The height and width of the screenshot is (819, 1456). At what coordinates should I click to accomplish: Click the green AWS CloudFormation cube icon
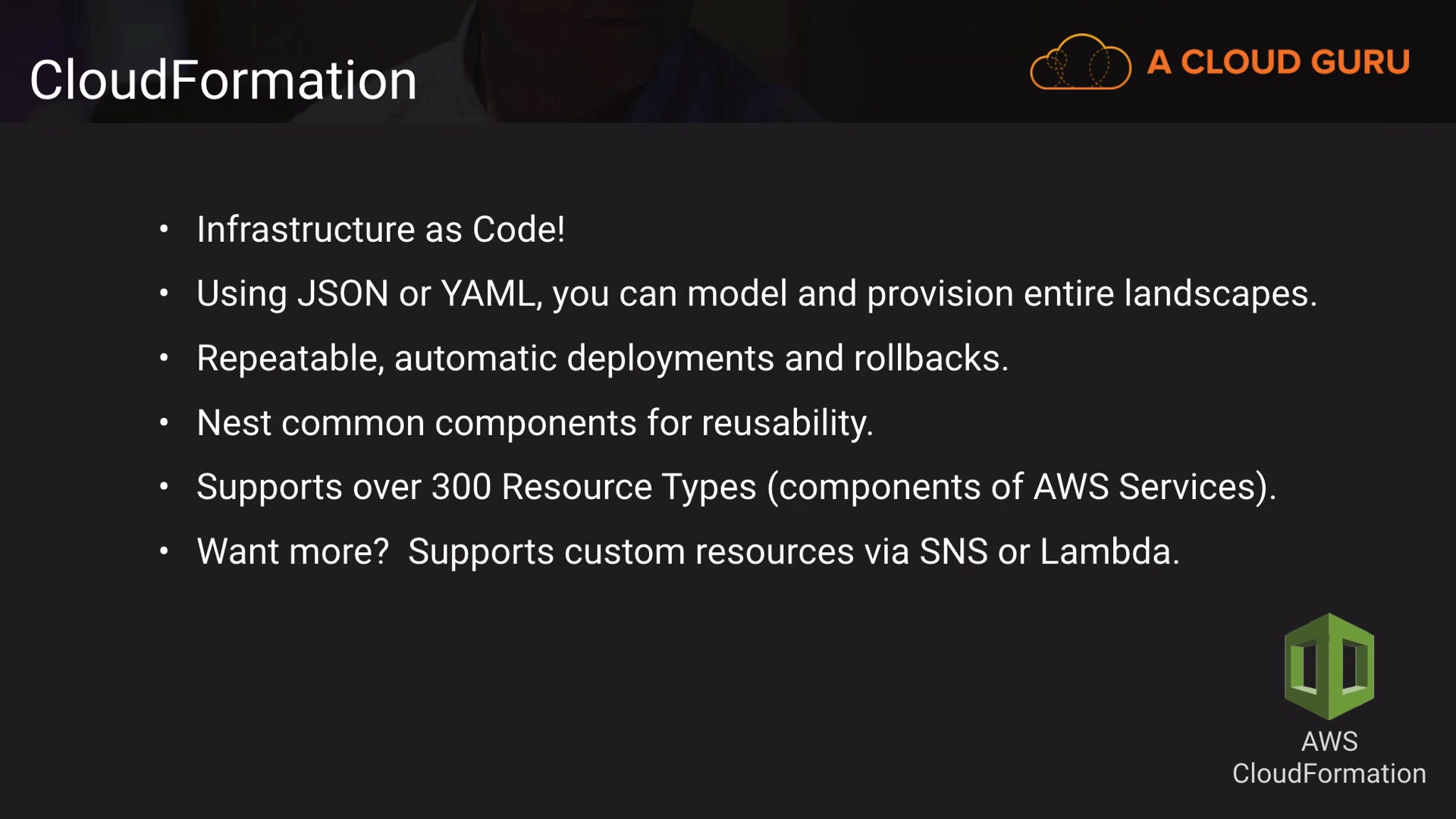tap(1329, 666)
